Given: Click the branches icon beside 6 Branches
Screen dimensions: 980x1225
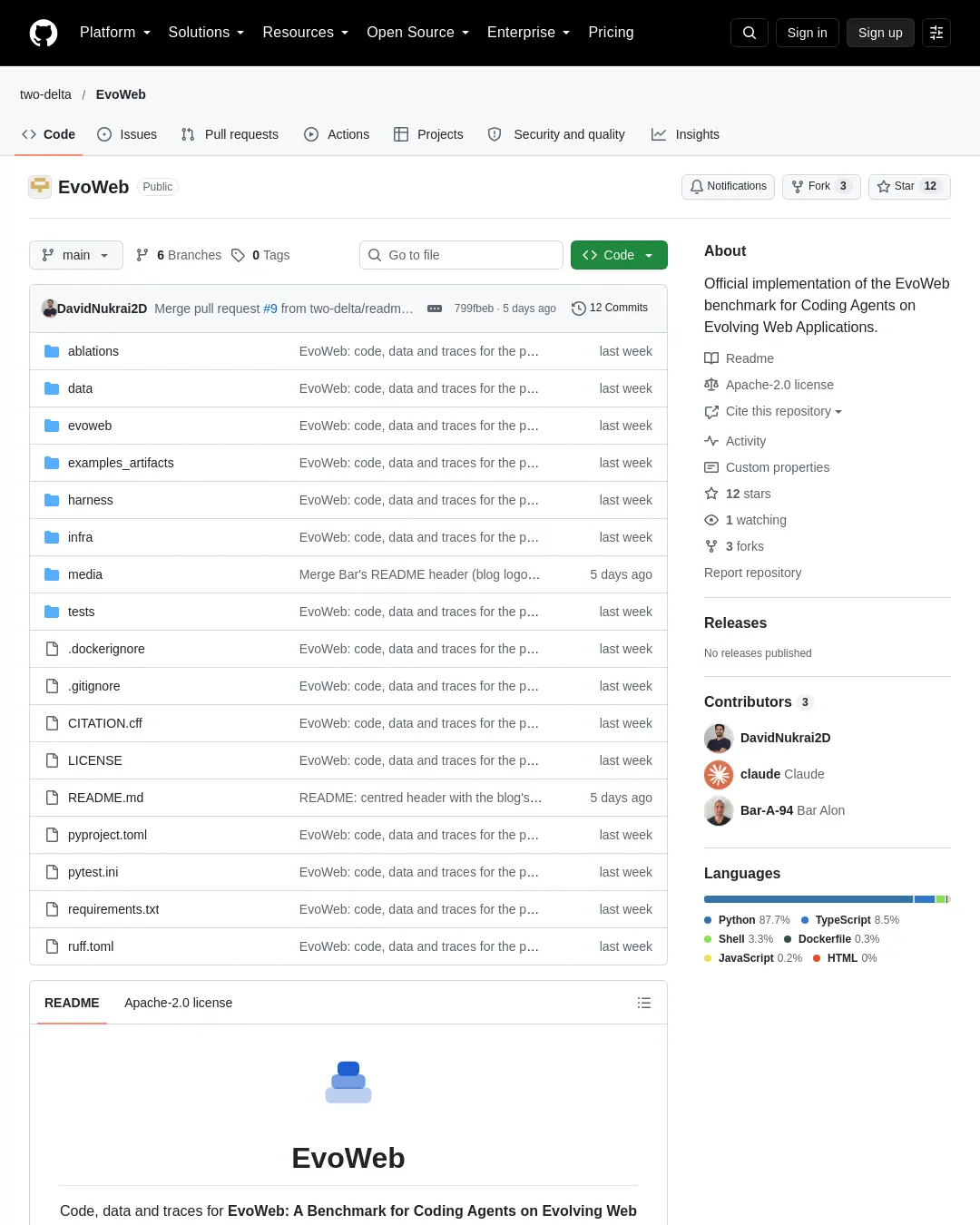Looking at the screenshot, I should pyautogui.click(x=142, y=255).
